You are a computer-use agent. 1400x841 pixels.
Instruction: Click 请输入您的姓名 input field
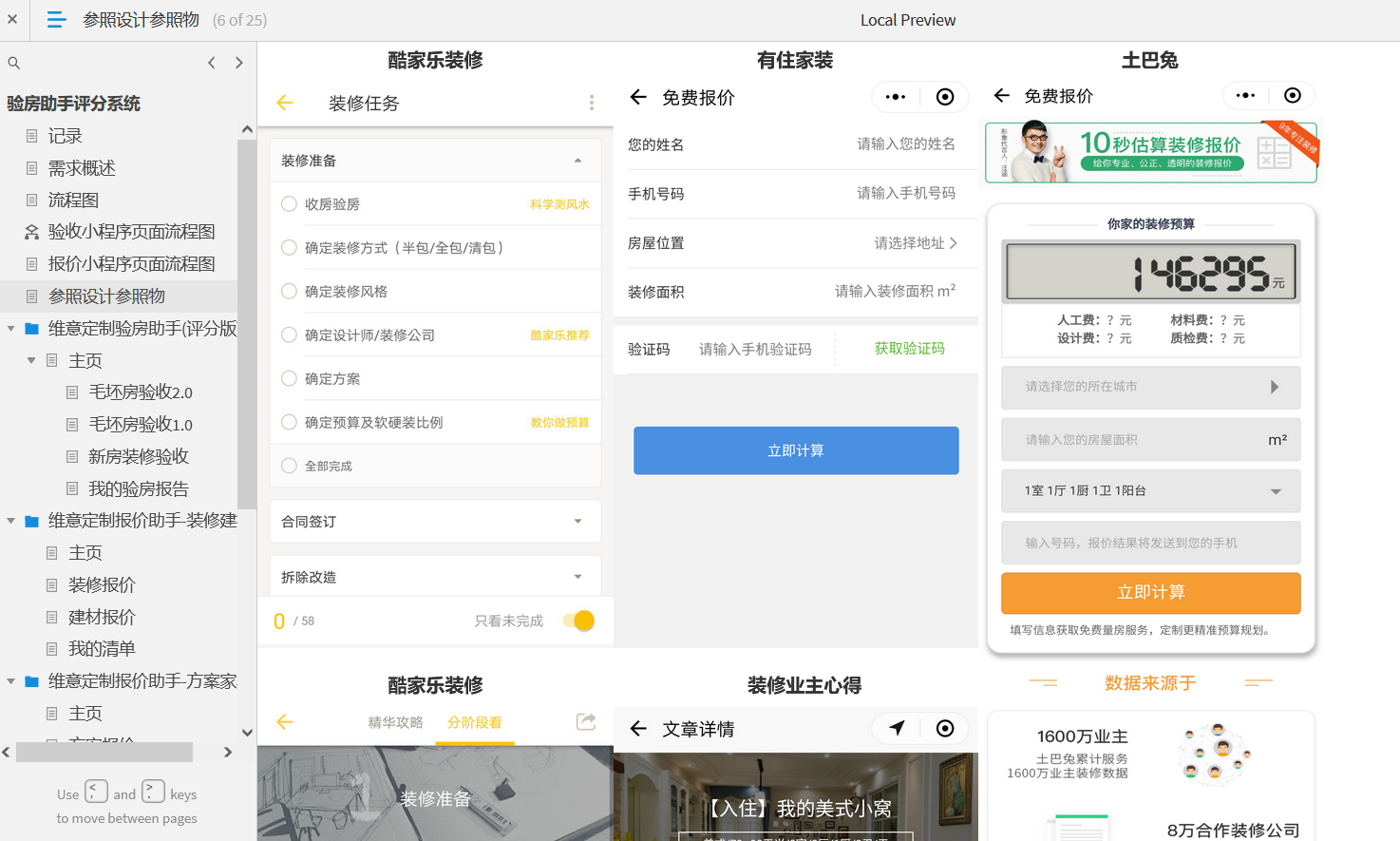906,144
